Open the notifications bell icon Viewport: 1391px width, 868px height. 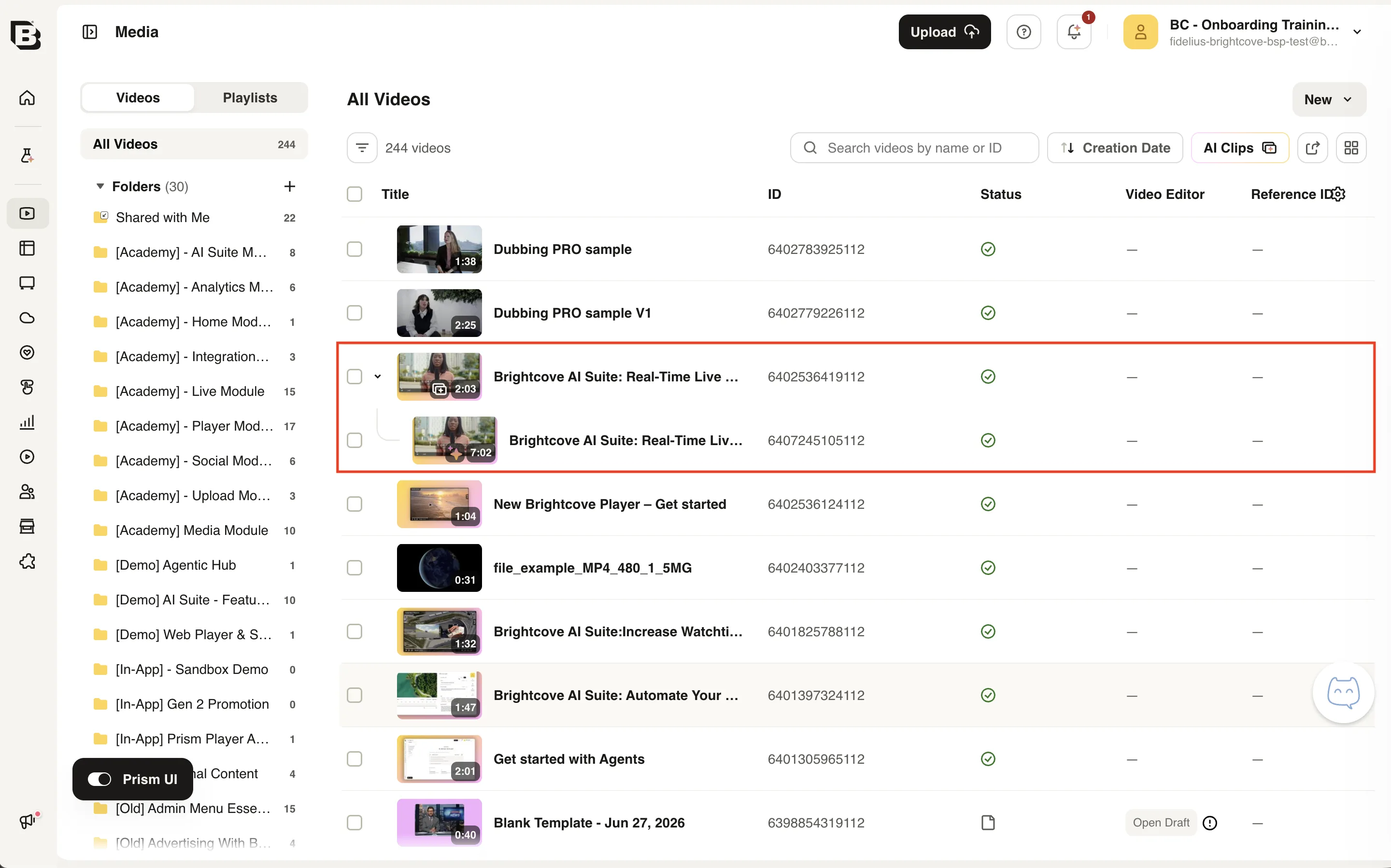pyautogui.click(x=1073, y=32)
